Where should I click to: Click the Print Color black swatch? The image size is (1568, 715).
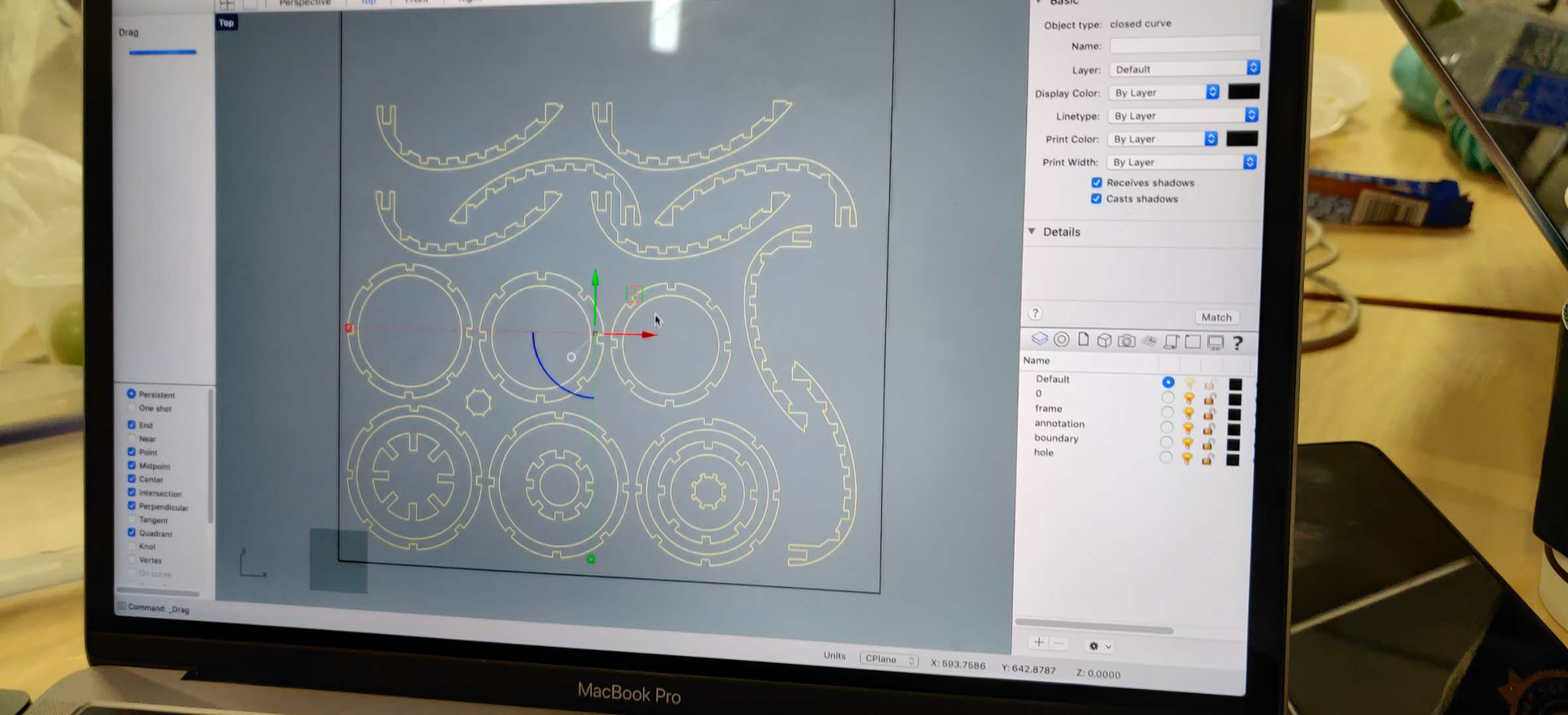pyautogui.click(x=1242, y=138)
